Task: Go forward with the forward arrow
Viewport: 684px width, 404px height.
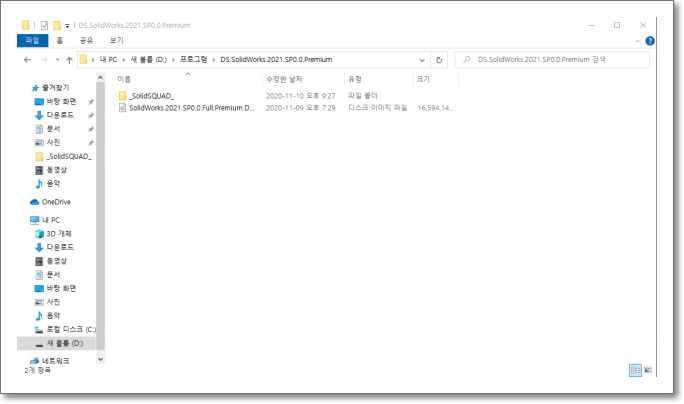Action: coord(44,60)
